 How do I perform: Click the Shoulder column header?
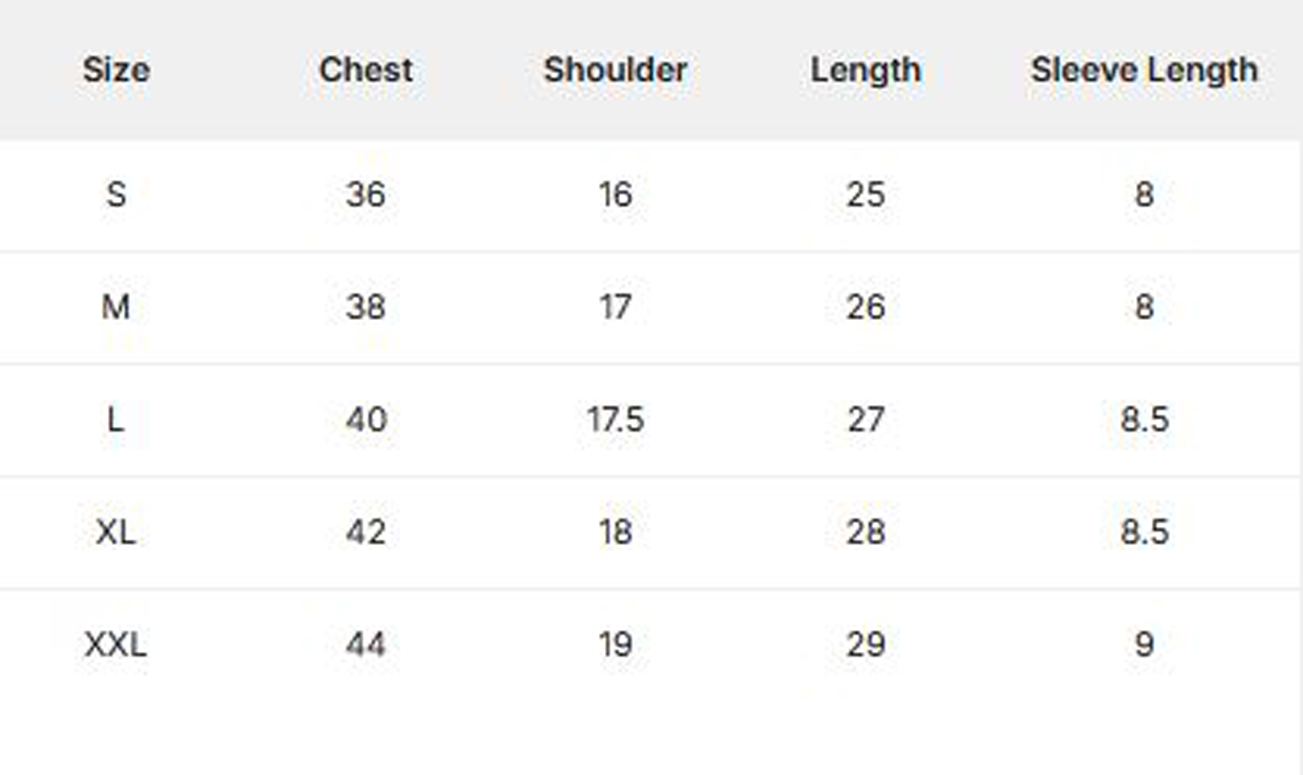[615, 70]
